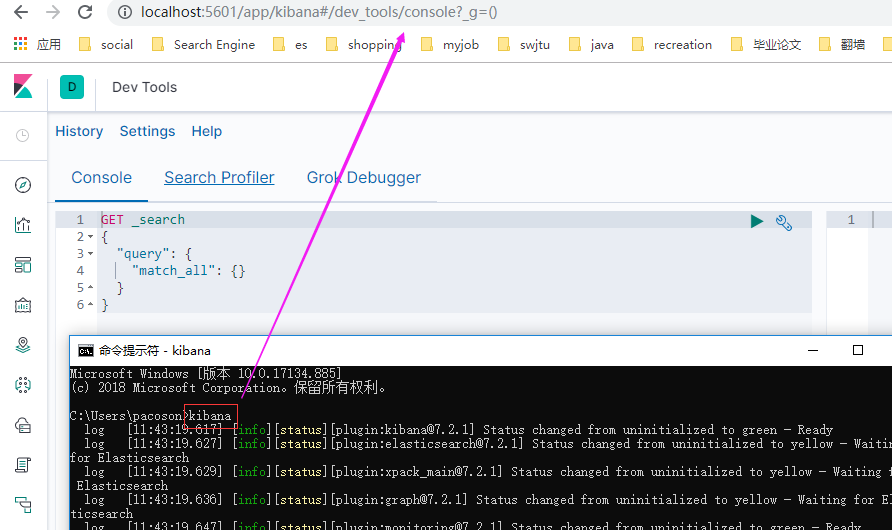Switch to the Search Profiler tab

coord(219,177)
